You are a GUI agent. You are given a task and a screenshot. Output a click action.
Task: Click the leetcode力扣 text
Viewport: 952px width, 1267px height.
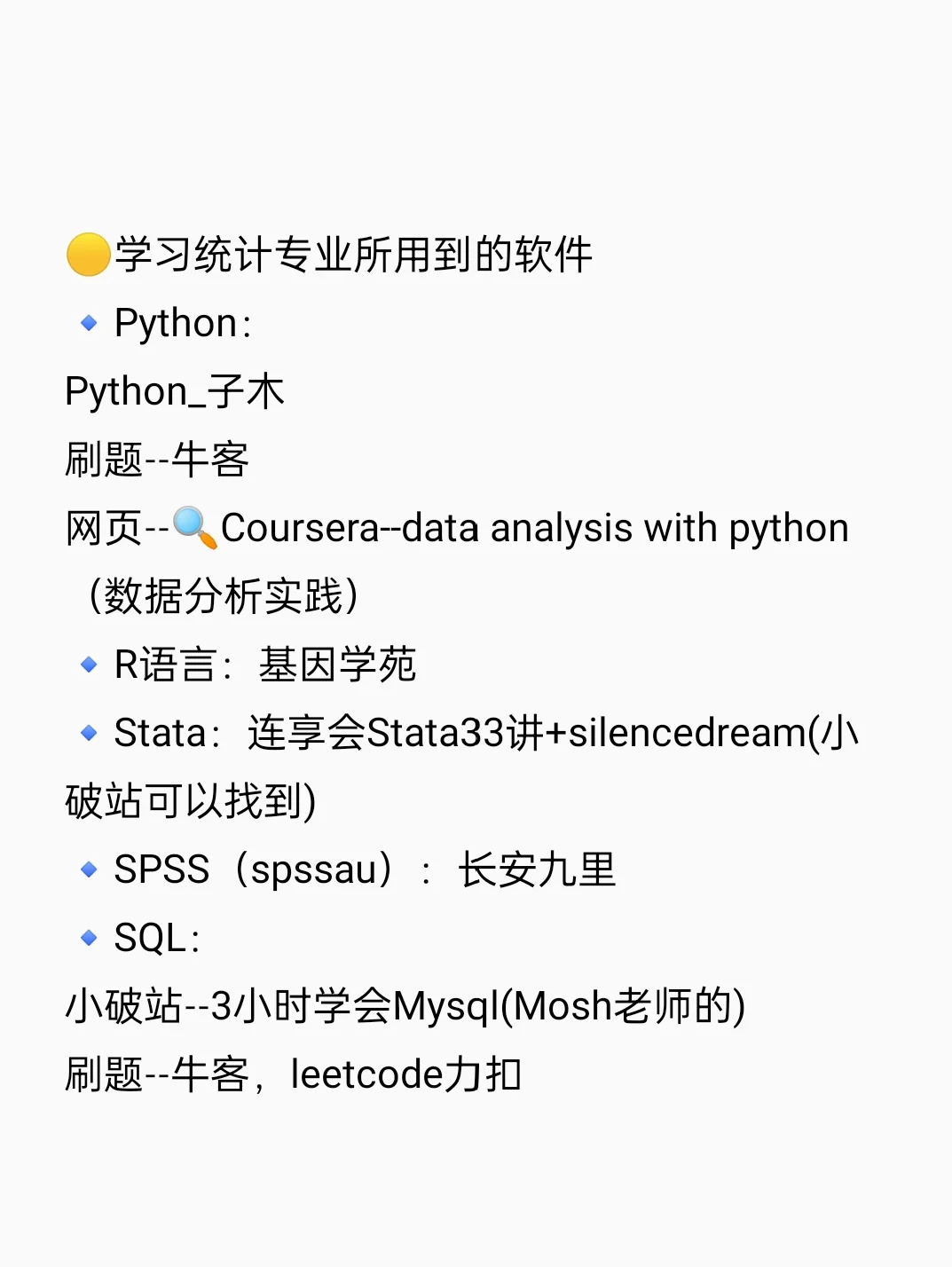pos(405,1074)
